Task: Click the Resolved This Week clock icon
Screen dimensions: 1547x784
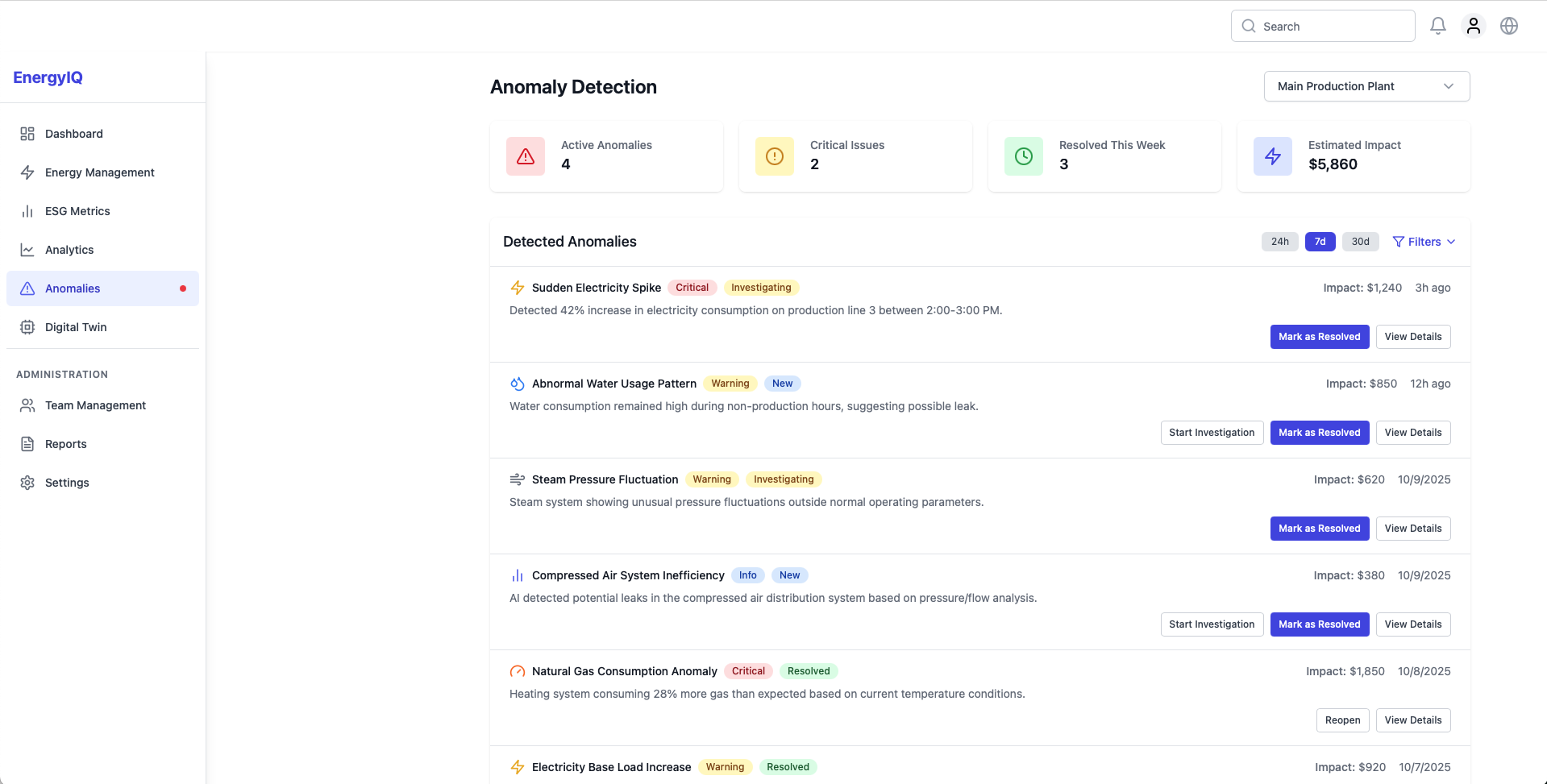Action: pyautogui.click(x=1023, y=156)
